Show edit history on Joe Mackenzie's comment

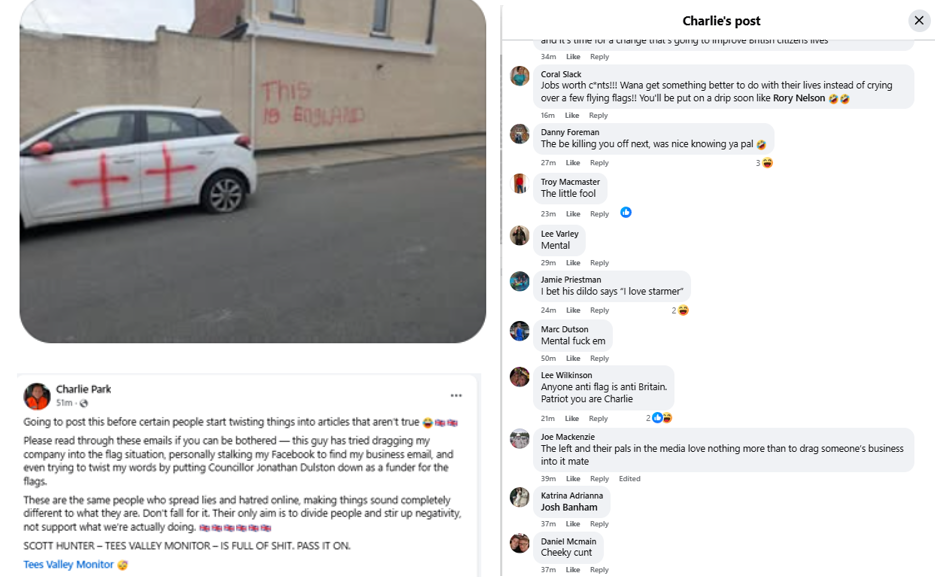pos(629,479)
